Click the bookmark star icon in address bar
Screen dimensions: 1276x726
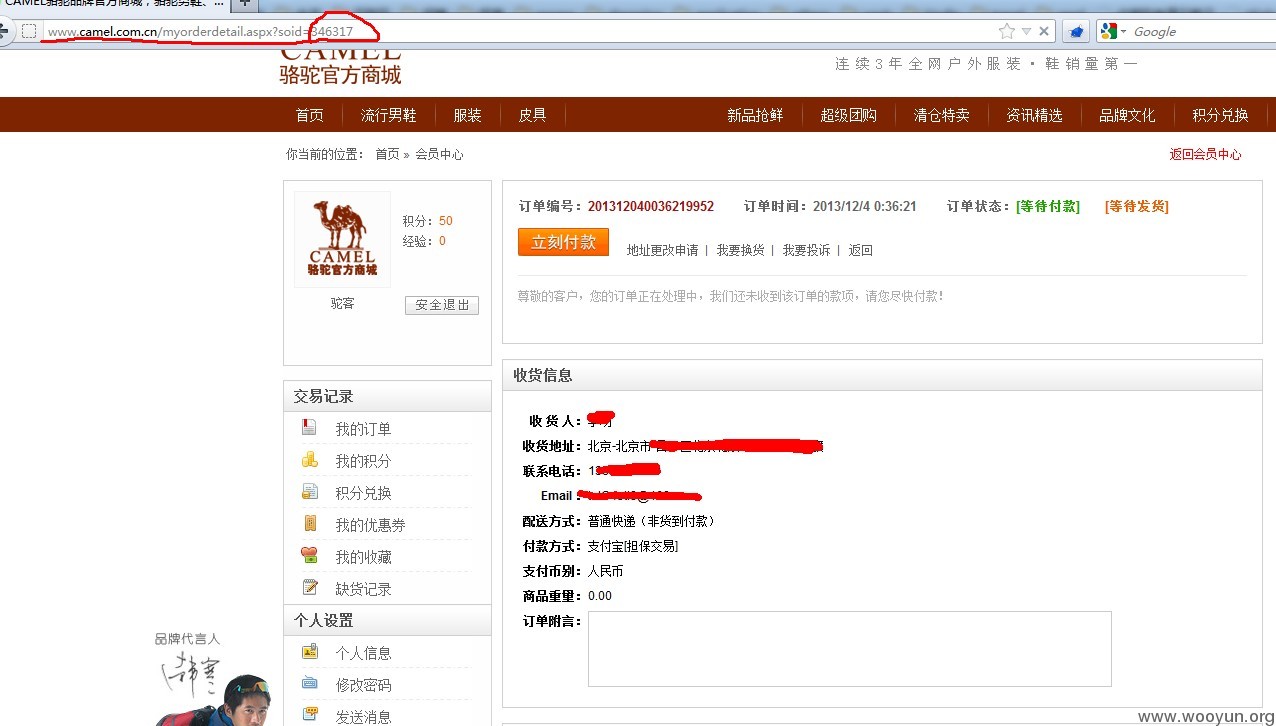click(1007, 31)
